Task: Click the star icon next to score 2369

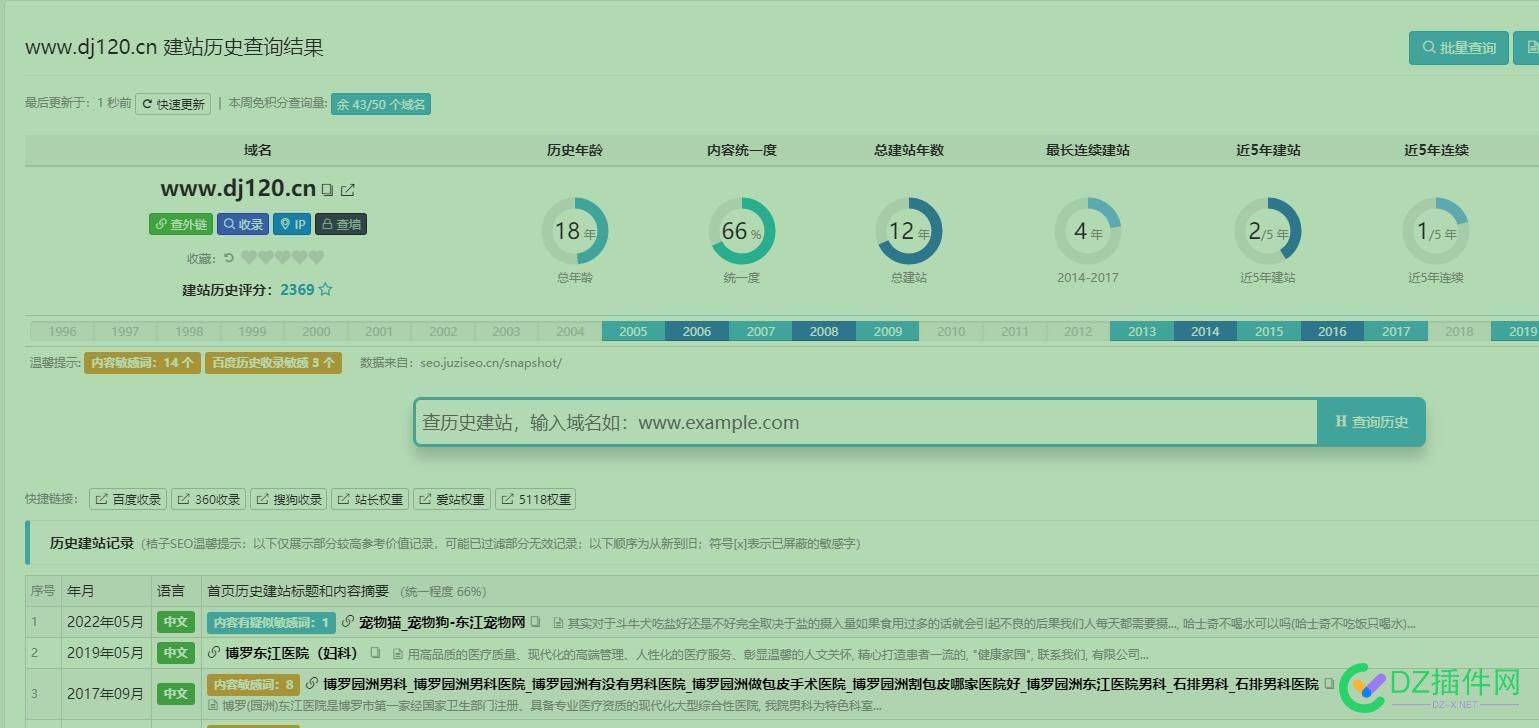Action: click(325, 289)
